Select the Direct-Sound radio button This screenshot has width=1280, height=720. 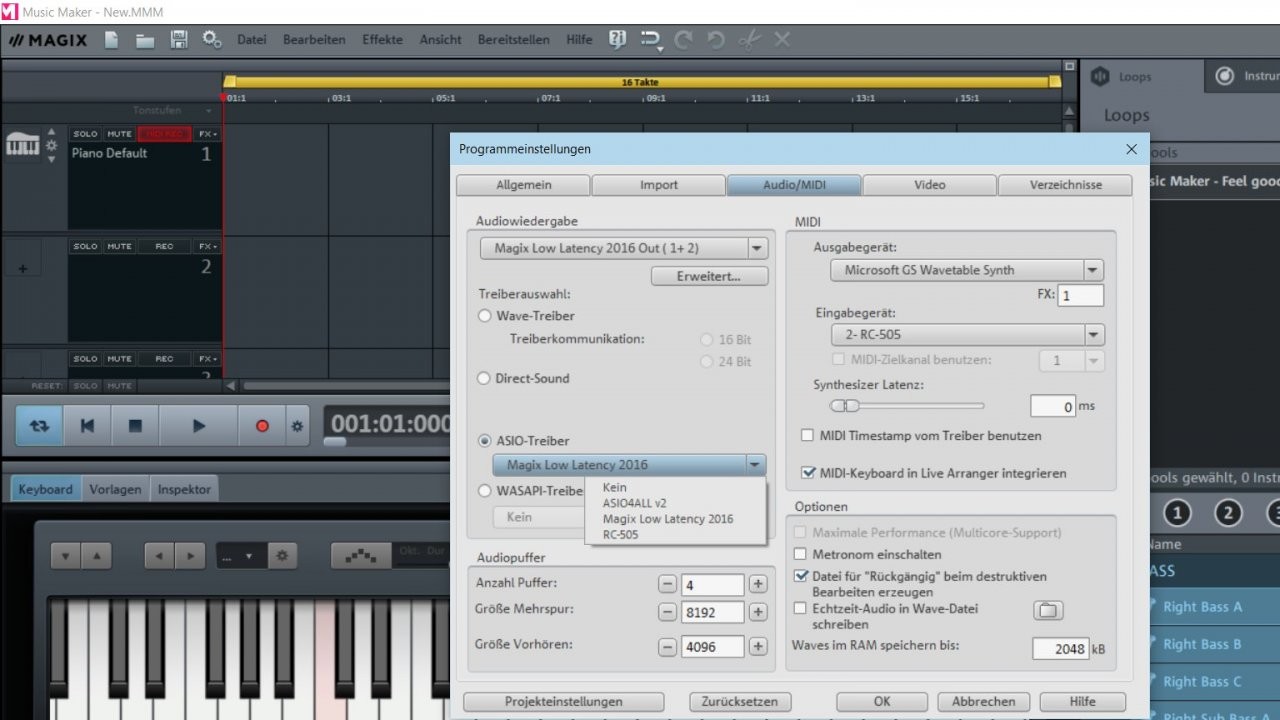(485, 379)
